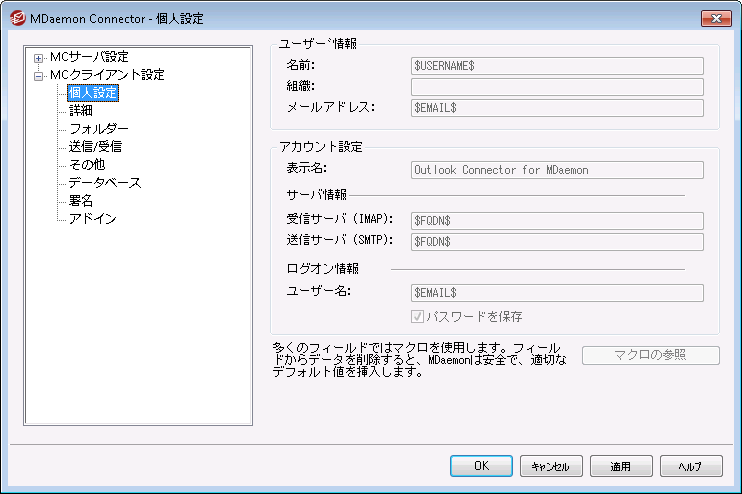Select MCサーバ設定 in the tree
The width and height of the screenshot is (742, 494).
tap(89, 57)
